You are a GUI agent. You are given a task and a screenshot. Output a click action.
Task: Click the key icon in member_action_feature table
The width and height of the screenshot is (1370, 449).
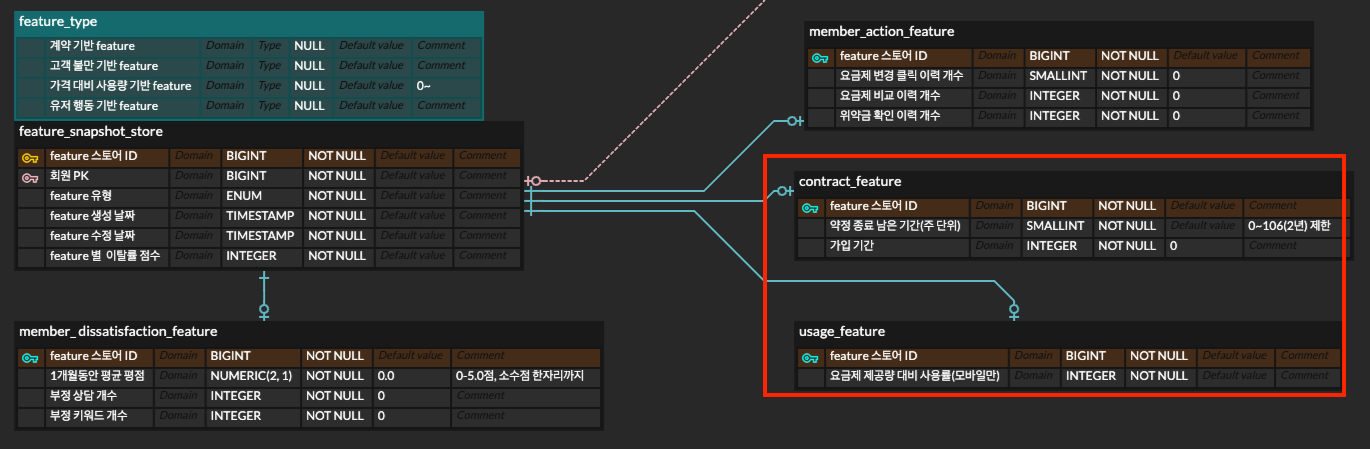click(x=820, y=57)
